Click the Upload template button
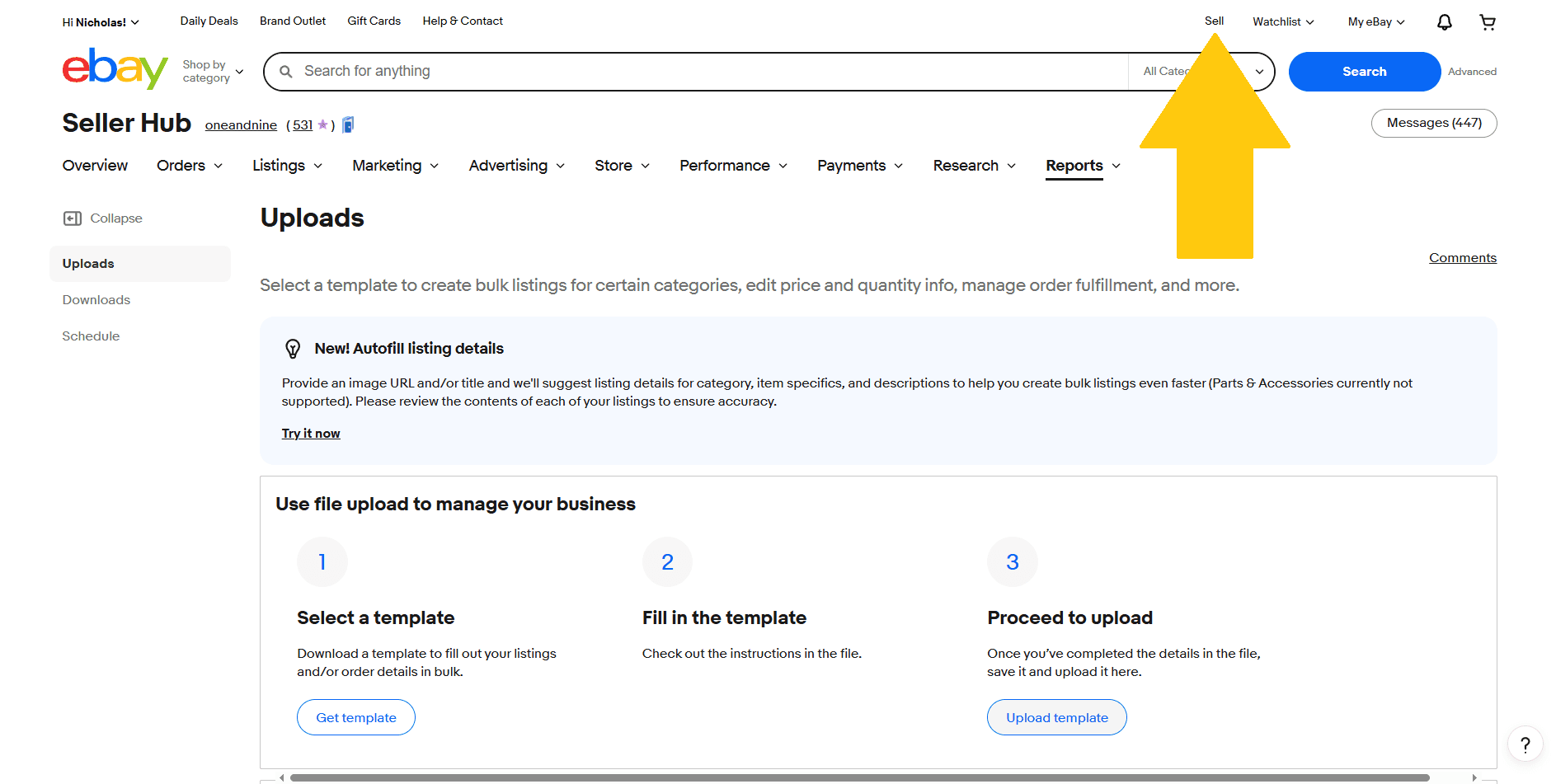Image resolution: width=1556 pixels, height=784 pixels. pyautogui.click(x=1056, y=716)
